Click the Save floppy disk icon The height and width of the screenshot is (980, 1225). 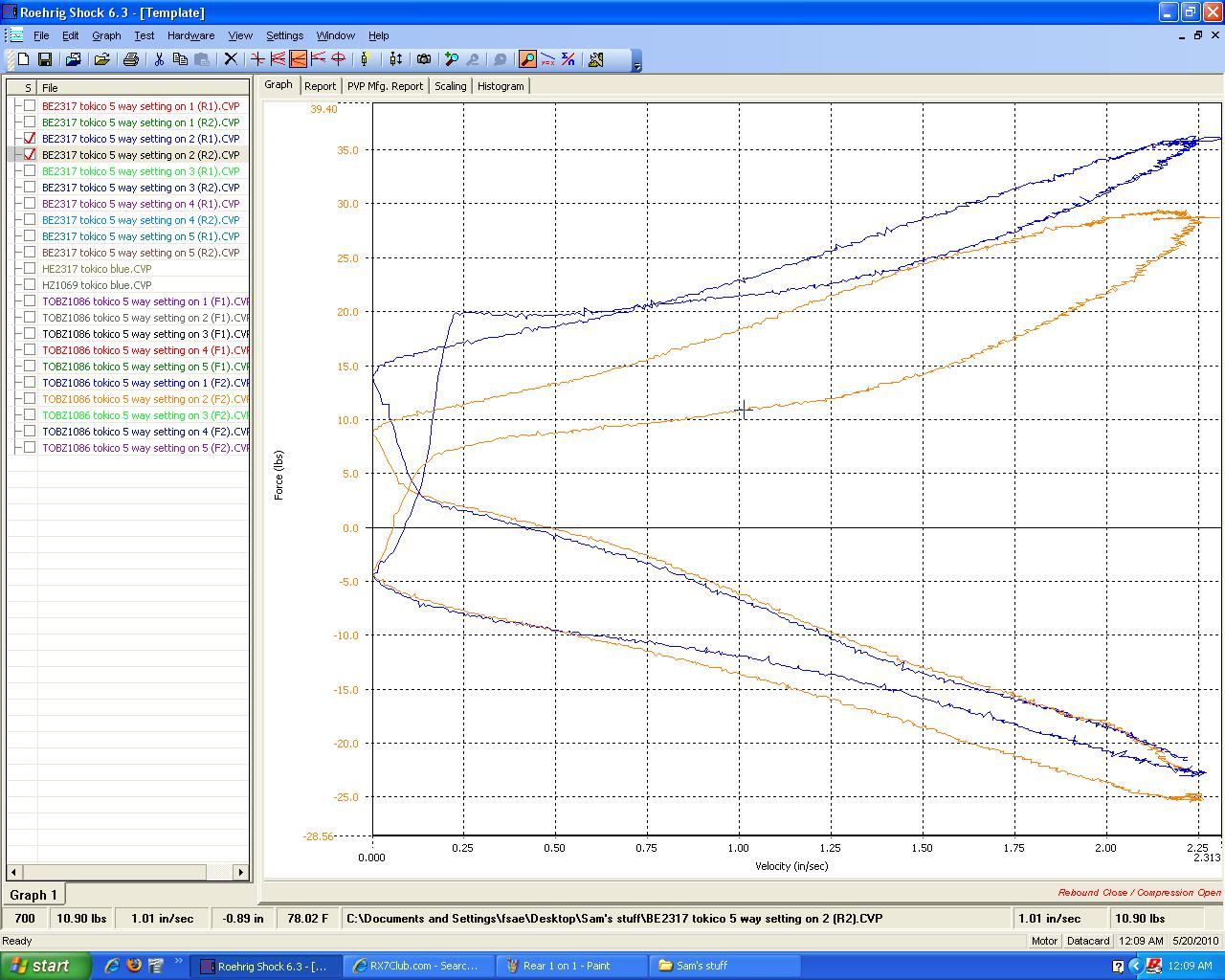point(45,59)
